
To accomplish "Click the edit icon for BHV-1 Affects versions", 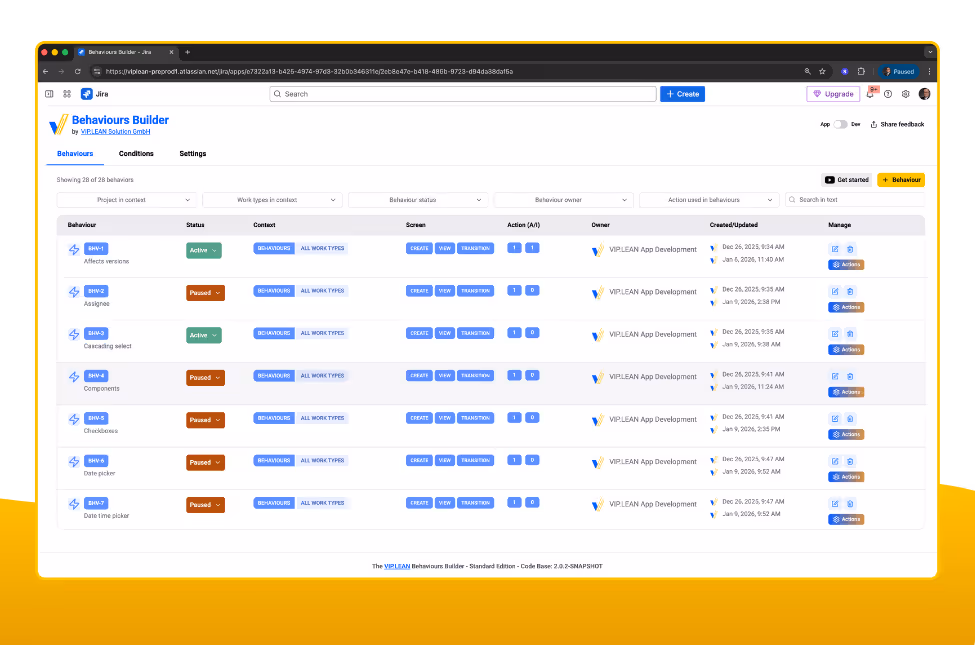I will pos(834,249).
